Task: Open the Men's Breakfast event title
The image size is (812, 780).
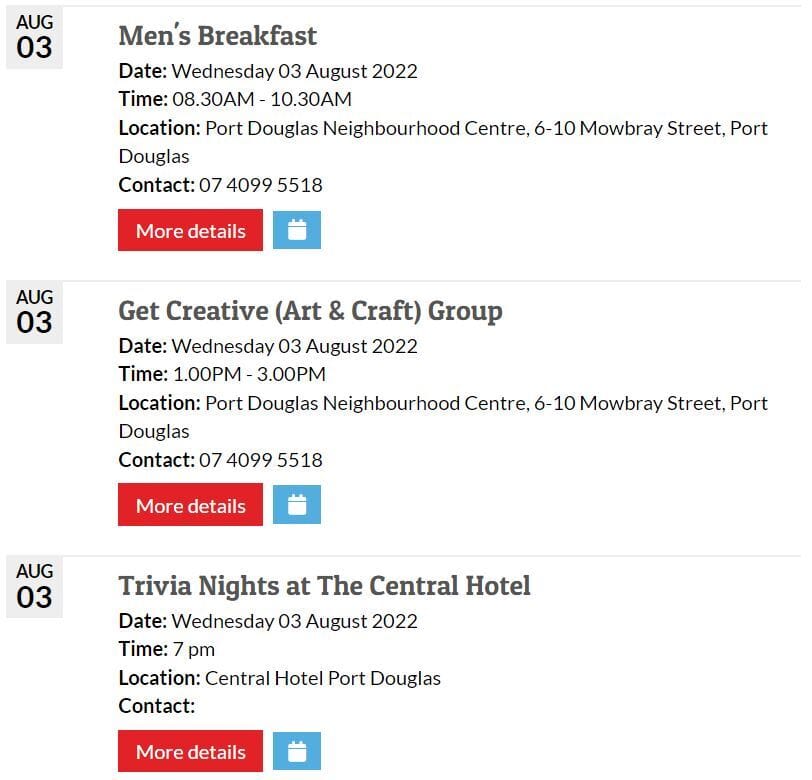Action: 217,36
